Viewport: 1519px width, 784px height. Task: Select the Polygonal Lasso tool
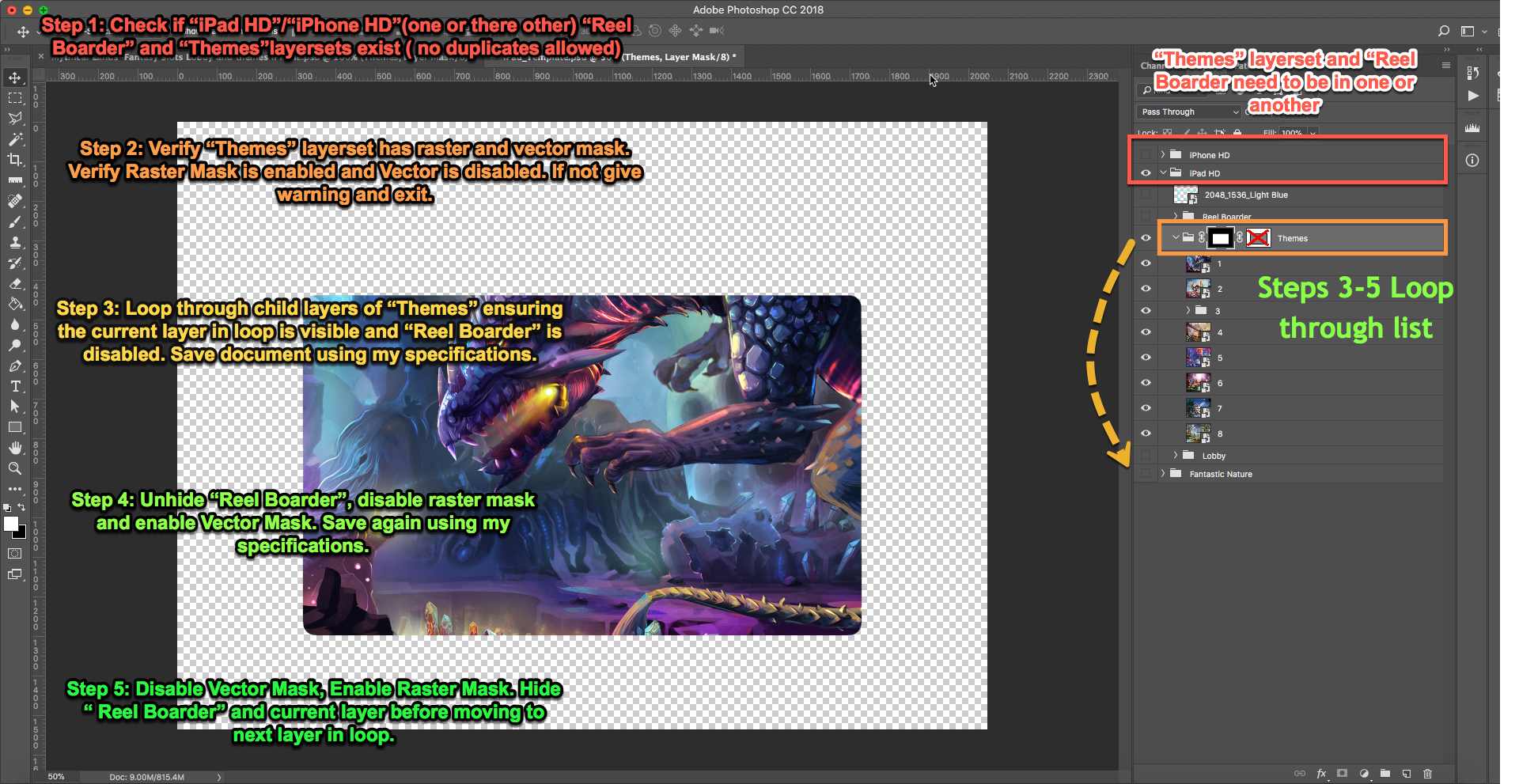15,119
